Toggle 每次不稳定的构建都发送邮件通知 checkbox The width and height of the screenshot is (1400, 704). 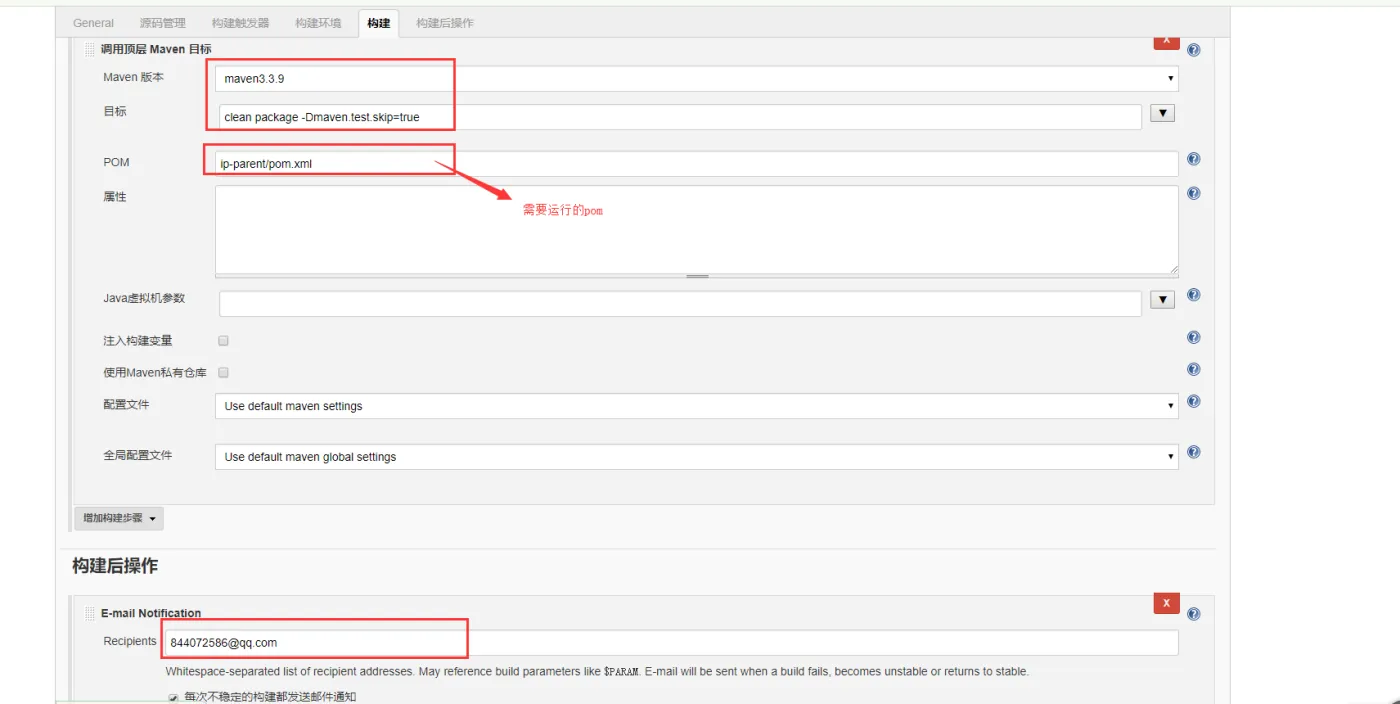(x=173, y=697)
